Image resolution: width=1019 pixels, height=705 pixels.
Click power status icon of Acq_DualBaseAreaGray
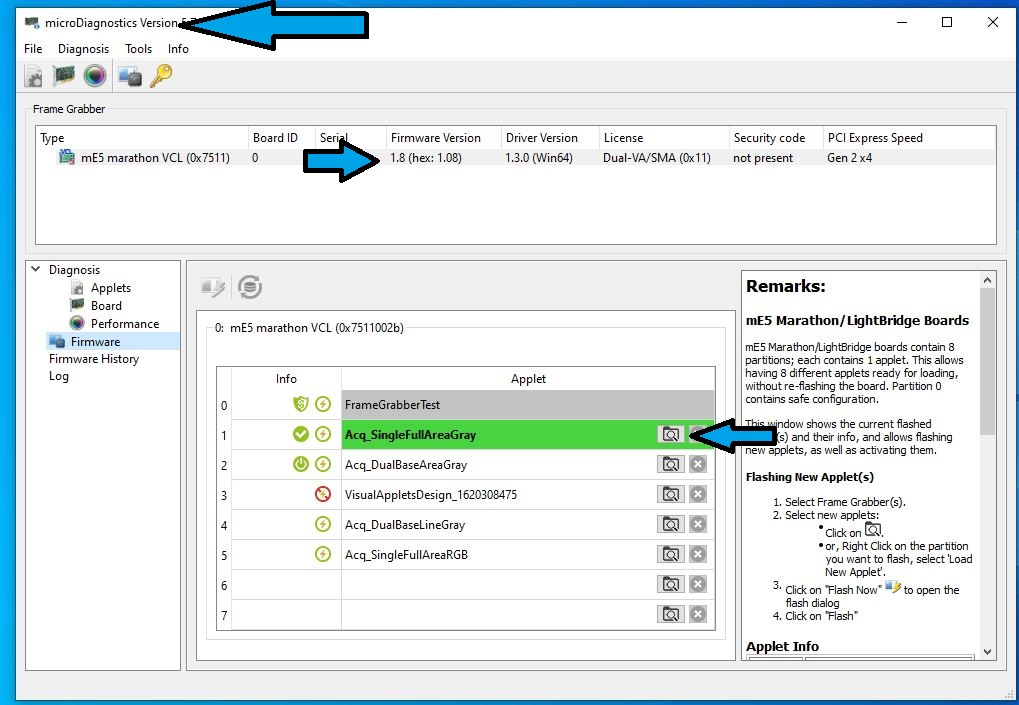click(x=300, y=464)
